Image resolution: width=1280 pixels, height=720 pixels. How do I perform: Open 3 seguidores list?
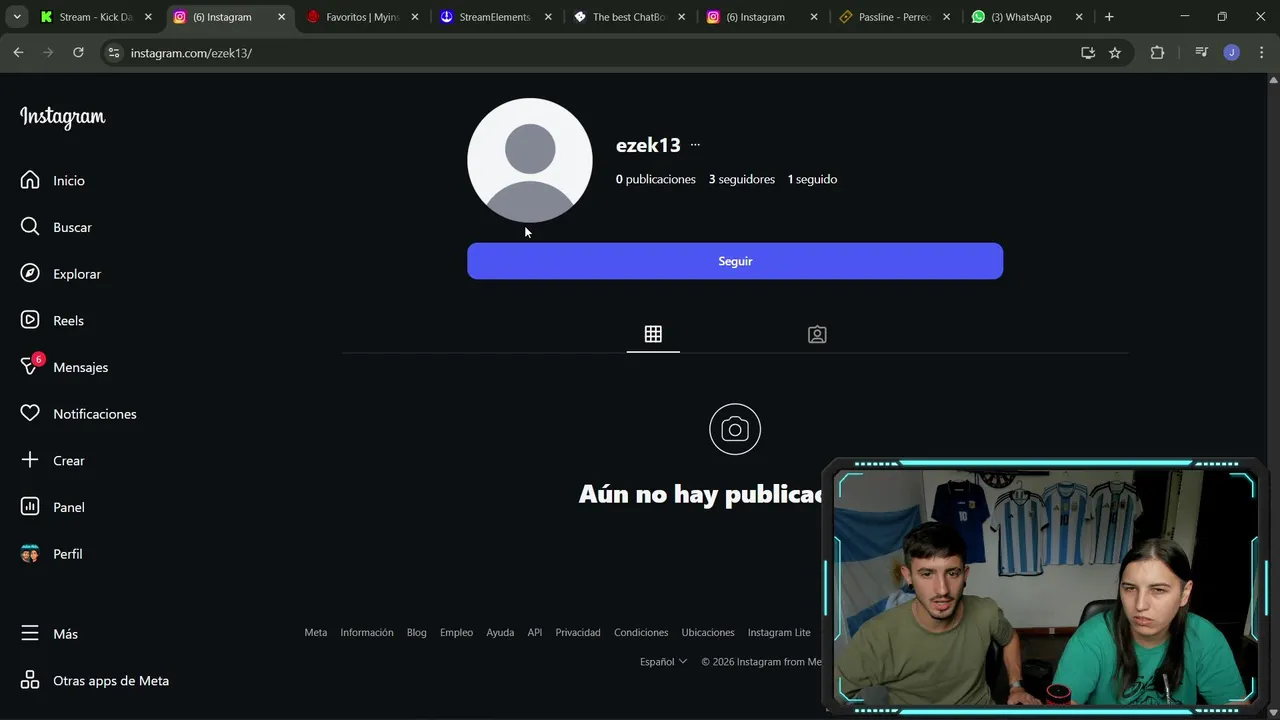pyautogui.click(x=742, y=179)
